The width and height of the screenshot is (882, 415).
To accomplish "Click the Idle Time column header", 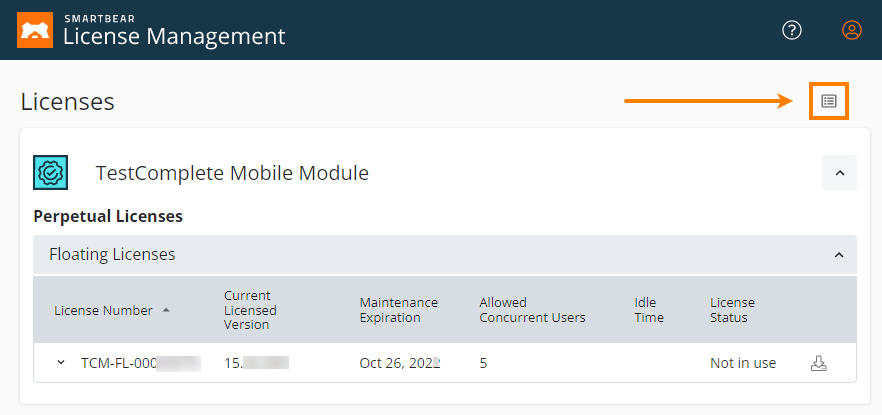I will pos(649,310).
